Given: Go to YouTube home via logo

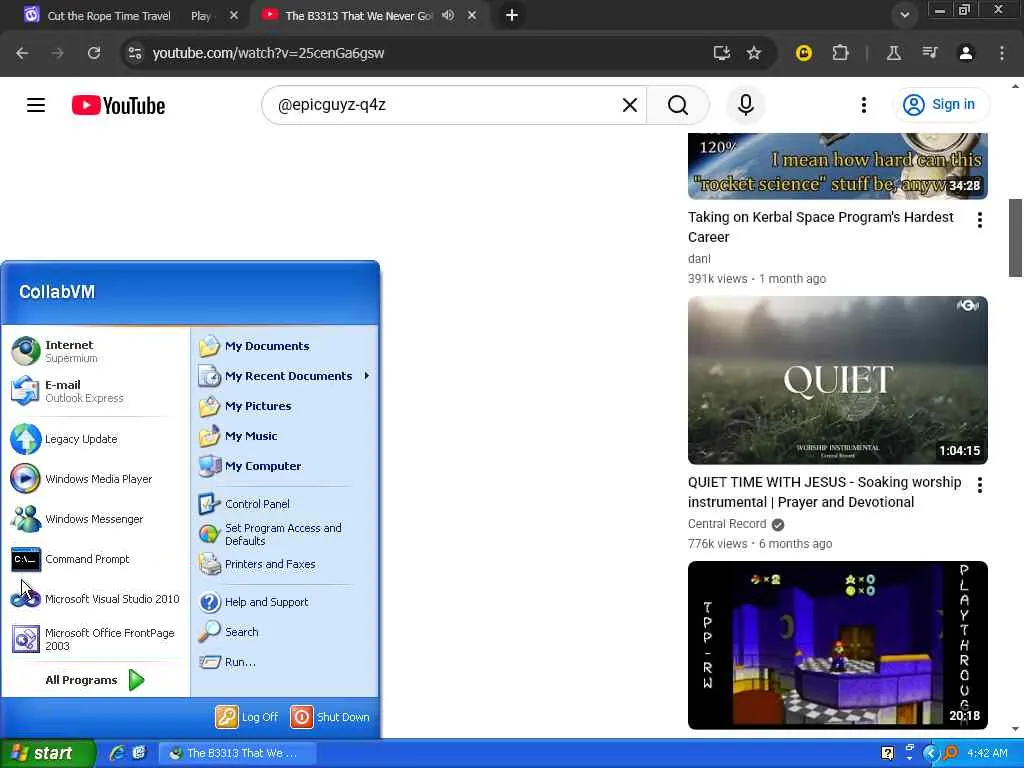Looking at the screenshot, I should (118, 105).
